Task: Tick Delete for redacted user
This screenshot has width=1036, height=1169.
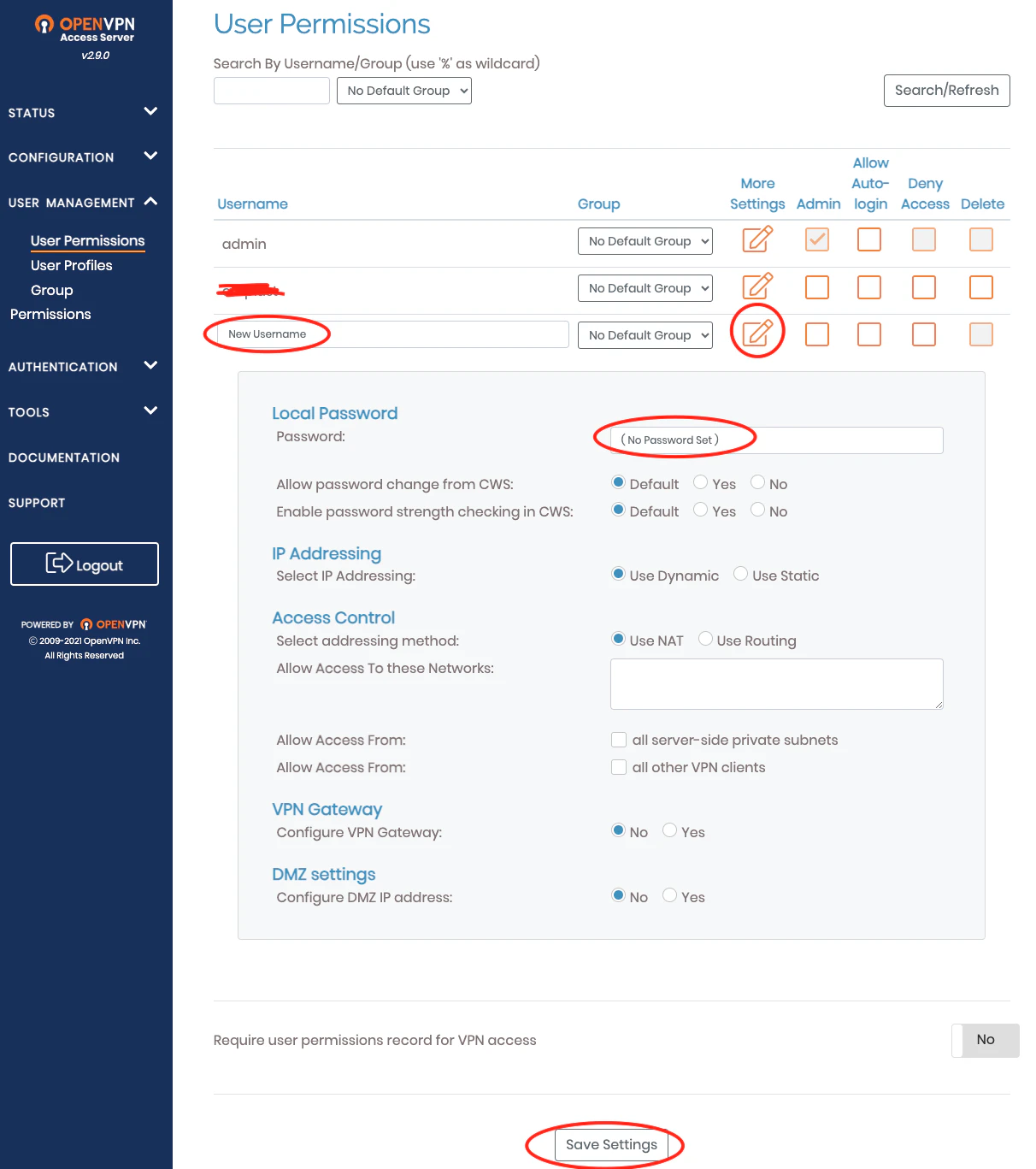Action: pyautogui.click(x=981, y=287)
